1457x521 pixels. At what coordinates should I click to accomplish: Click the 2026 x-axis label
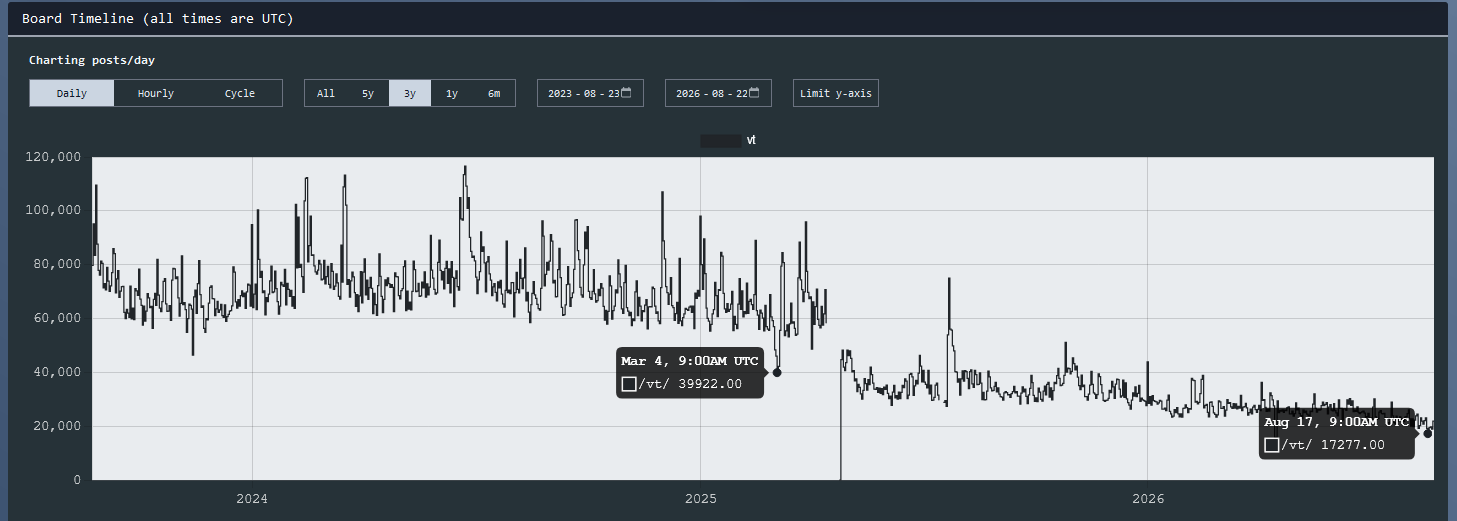click(x=1148, y=498)
